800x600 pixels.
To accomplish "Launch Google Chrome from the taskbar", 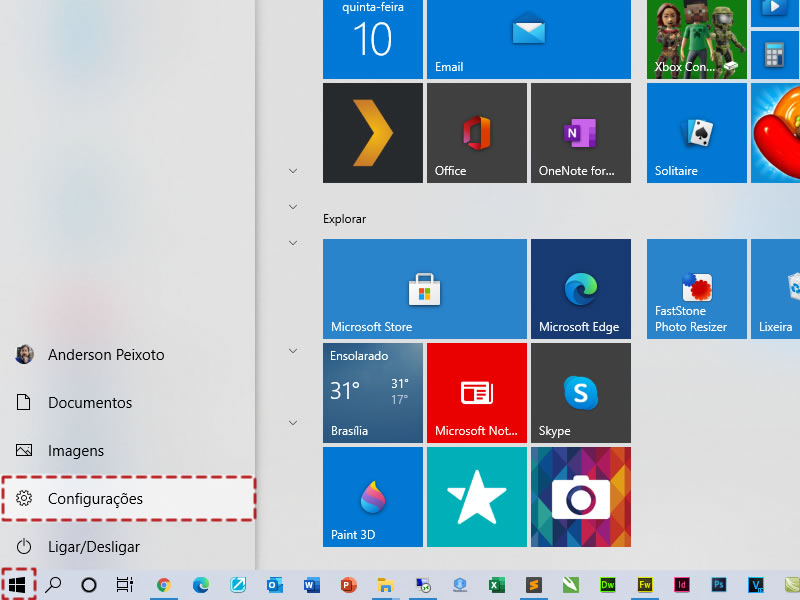I will coord(164,585).
